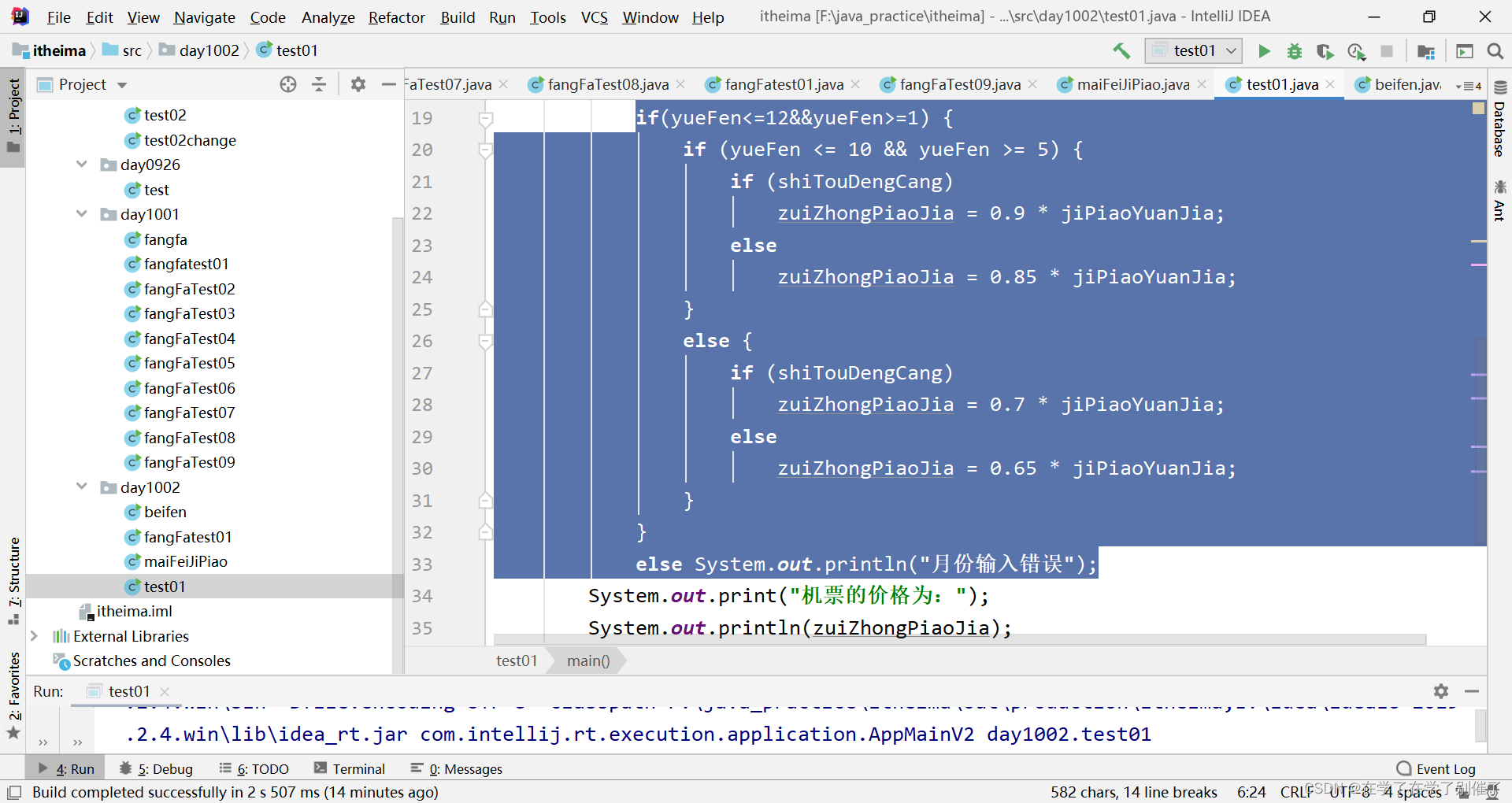
Task: Collapse all nodes with the Project tree icon
Action: pyautogui.click(x=319, y=84)
